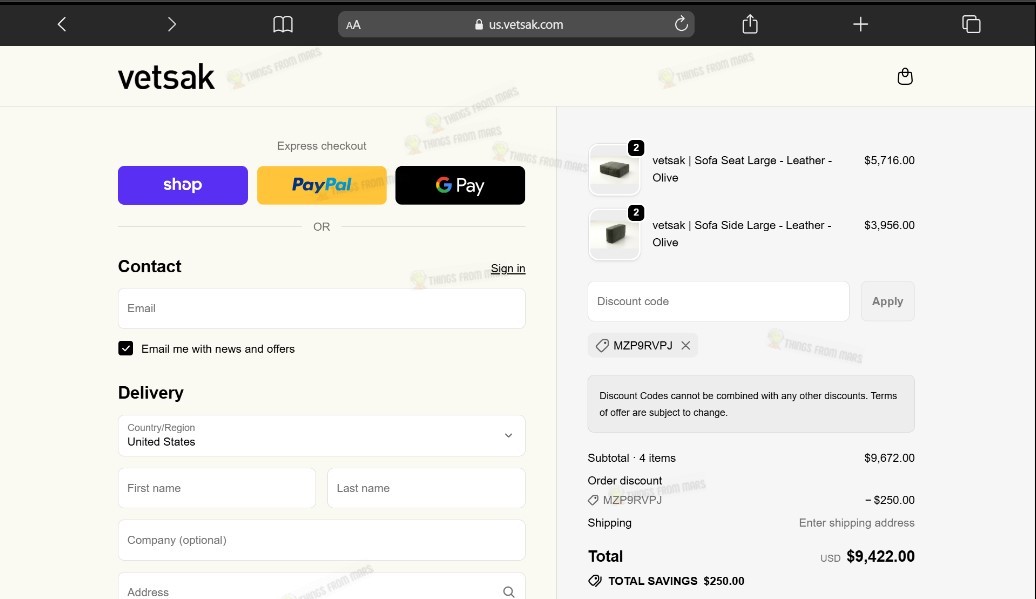Add a new tab with the plus icon

point(860,24)
